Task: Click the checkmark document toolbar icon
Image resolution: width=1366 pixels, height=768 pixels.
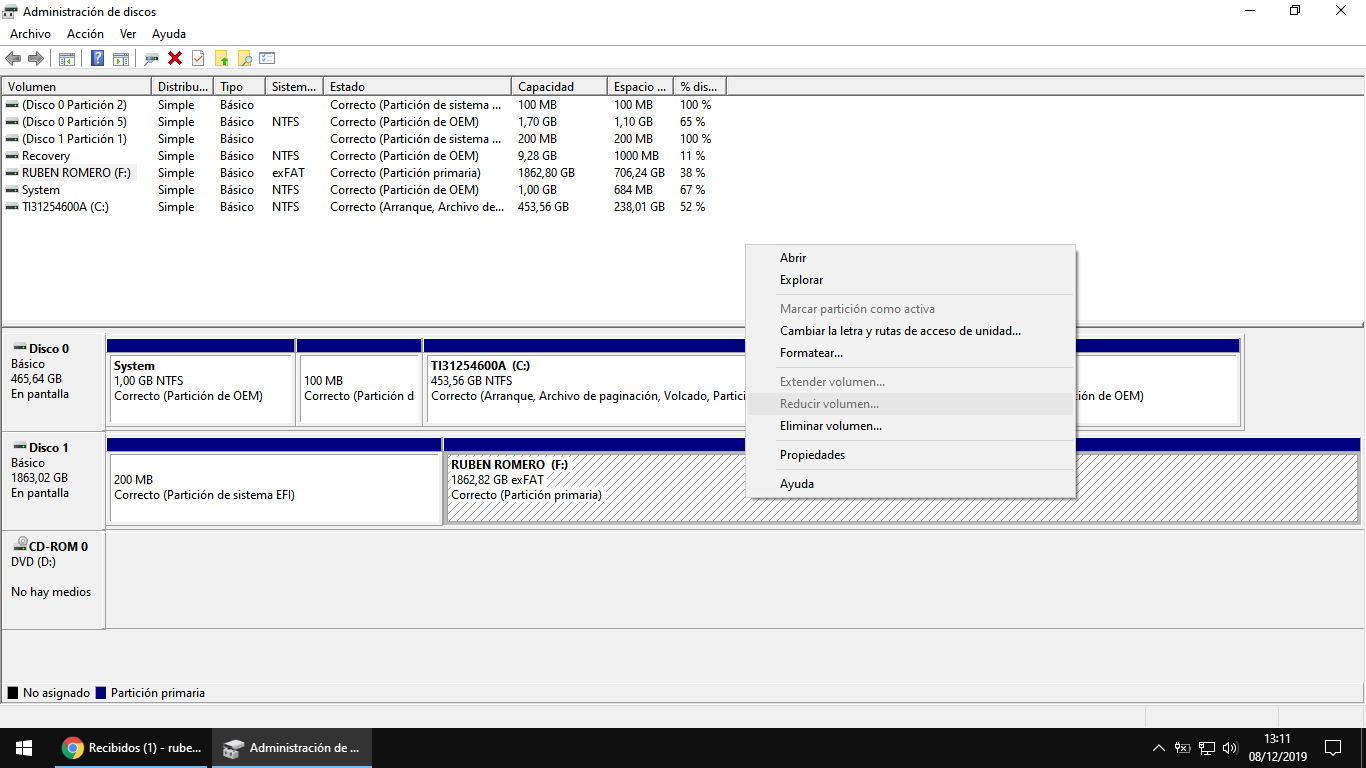Action: tap(198, 58)
